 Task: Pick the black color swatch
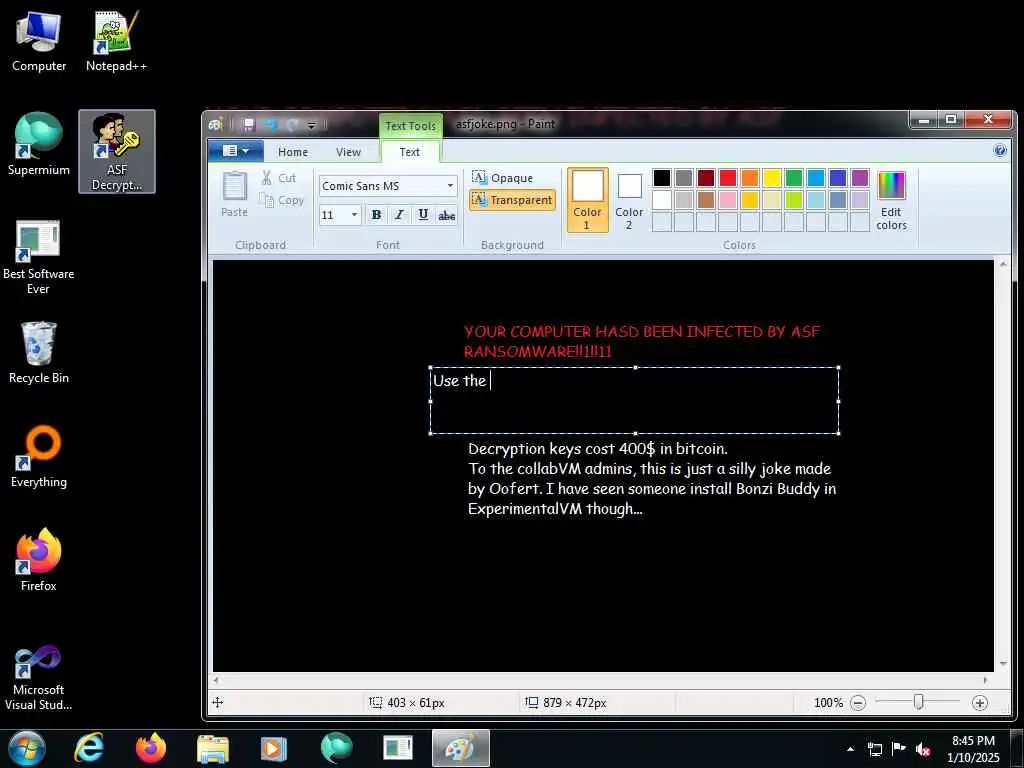click(x=662, y=178)
